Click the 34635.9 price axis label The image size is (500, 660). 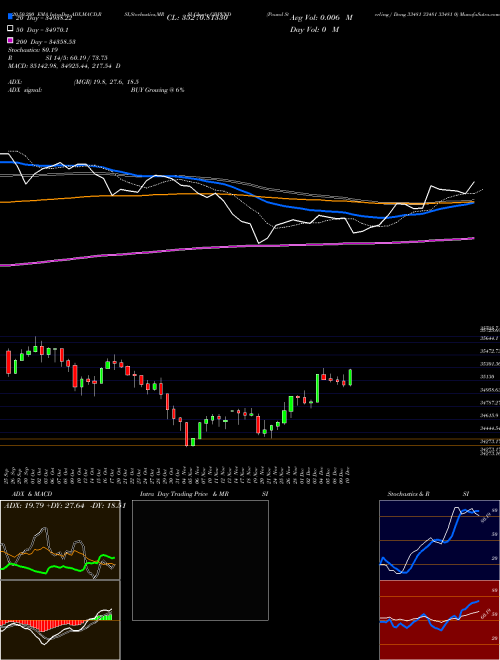[x=489, y=415]
